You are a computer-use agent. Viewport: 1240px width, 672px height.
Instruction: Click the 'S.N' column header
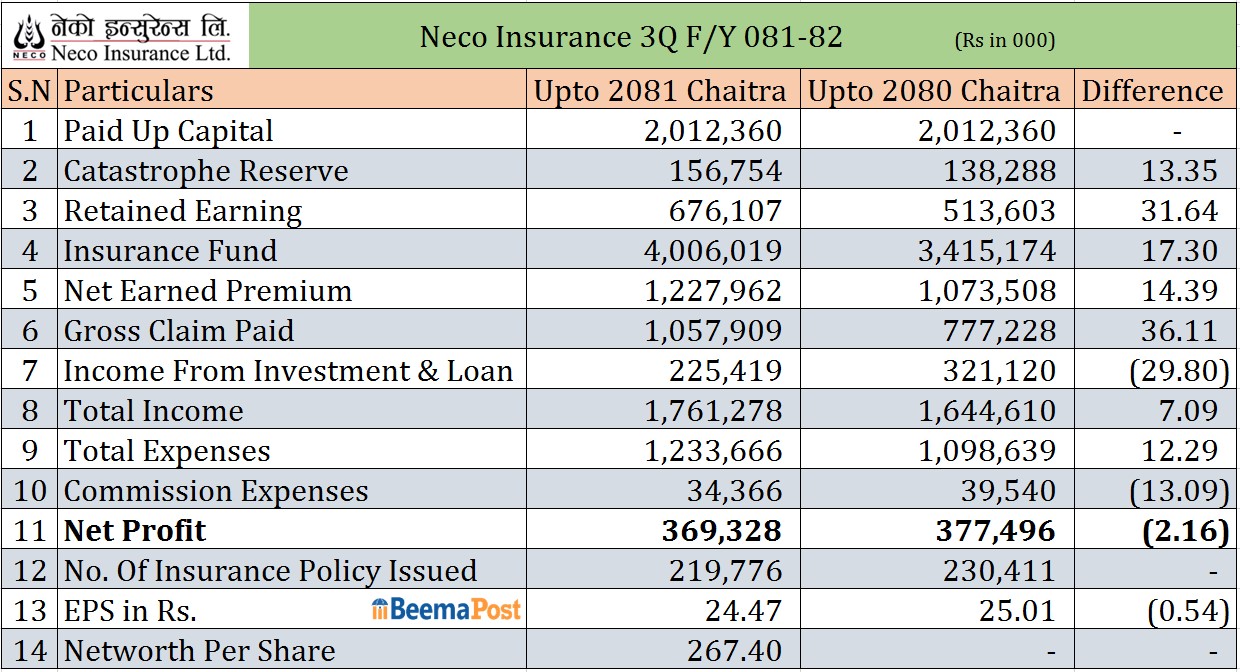pyautogui.click(x=30, y=91)
